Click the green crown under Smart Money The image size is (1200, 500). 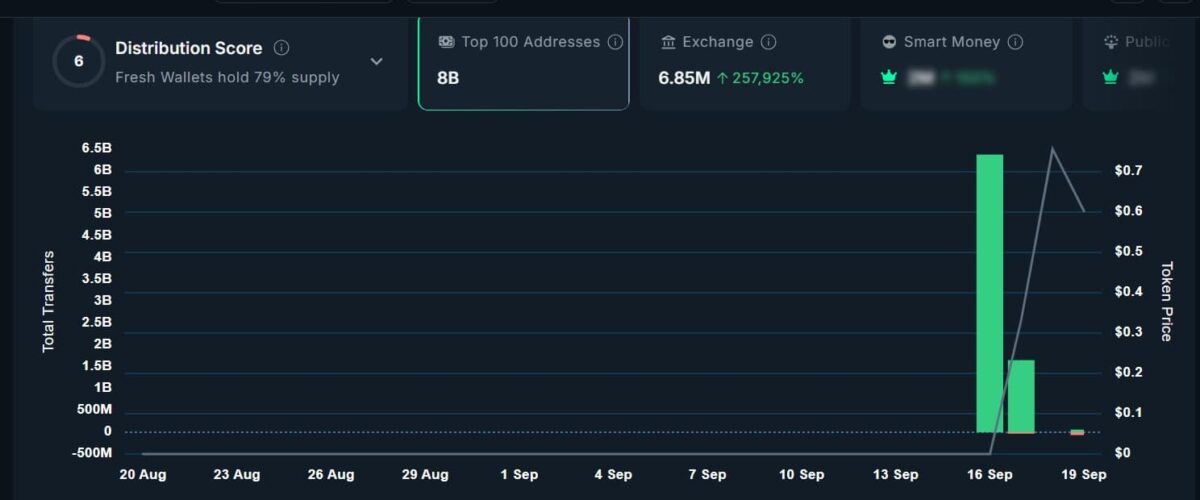[889, 77]
